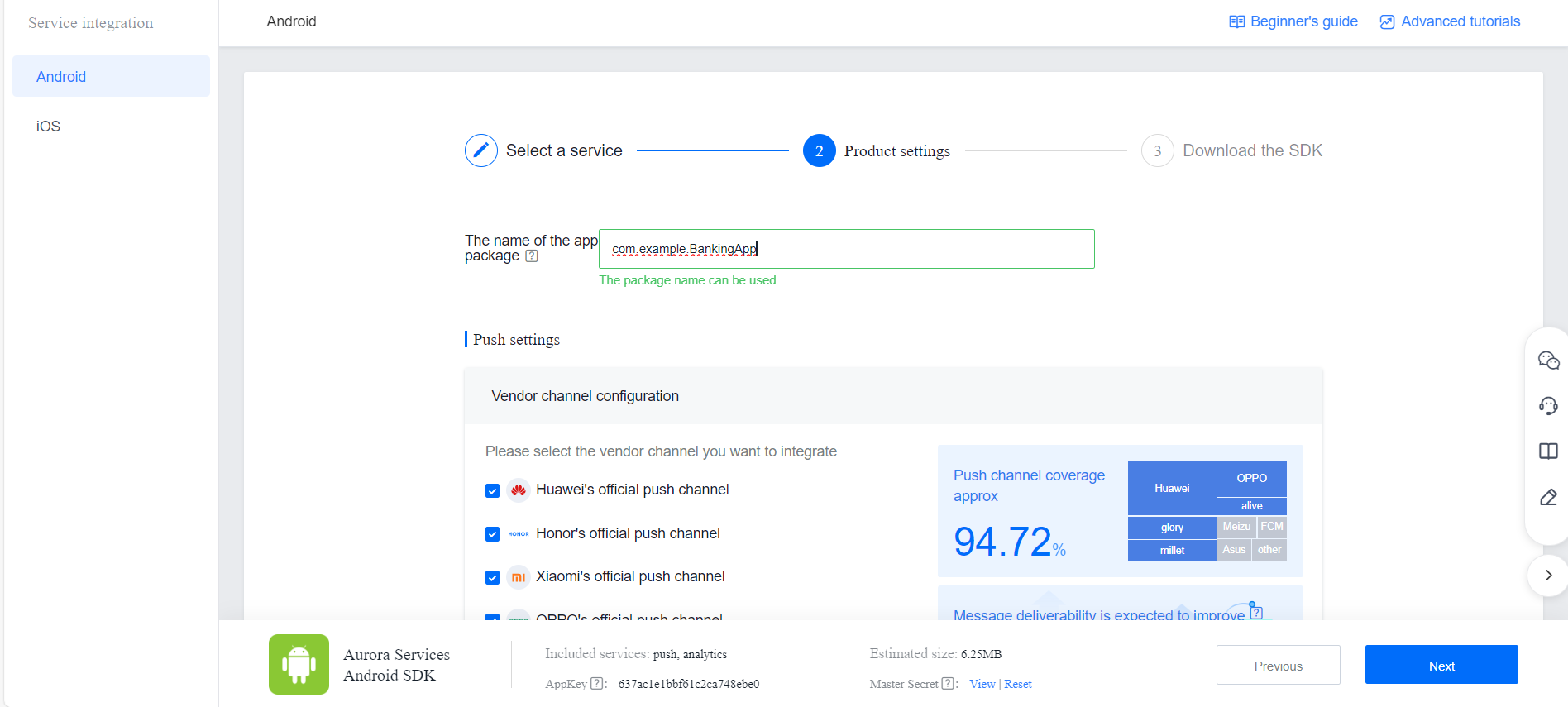Uncheck Xiaomi's official push channel checkbox
Image resolution: width=1568 pixels, height=707 pixels.
[x=492, y=577]
